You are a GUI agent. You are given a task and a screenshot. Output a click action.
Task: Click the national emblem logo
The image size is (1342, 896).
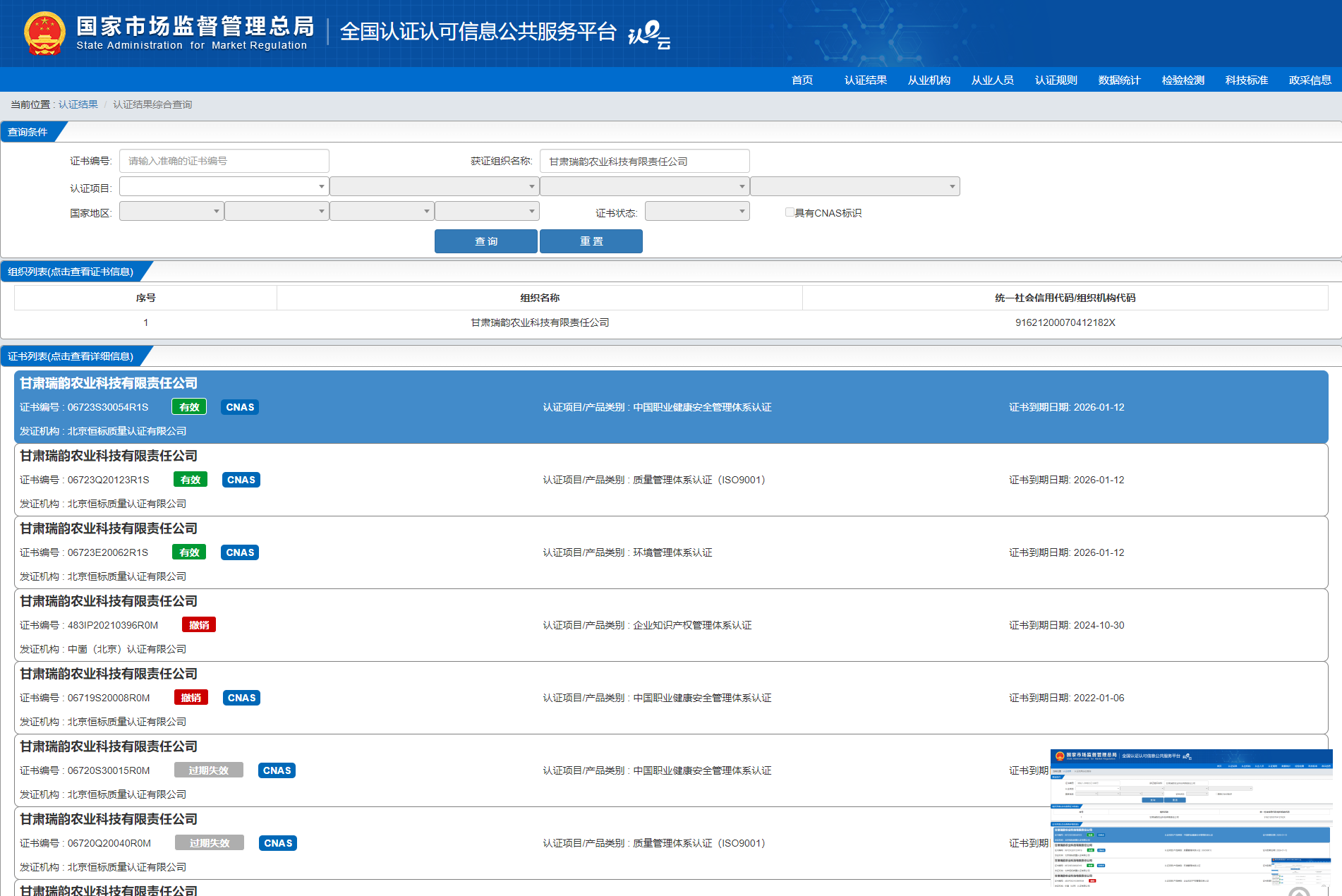[44, 33]
